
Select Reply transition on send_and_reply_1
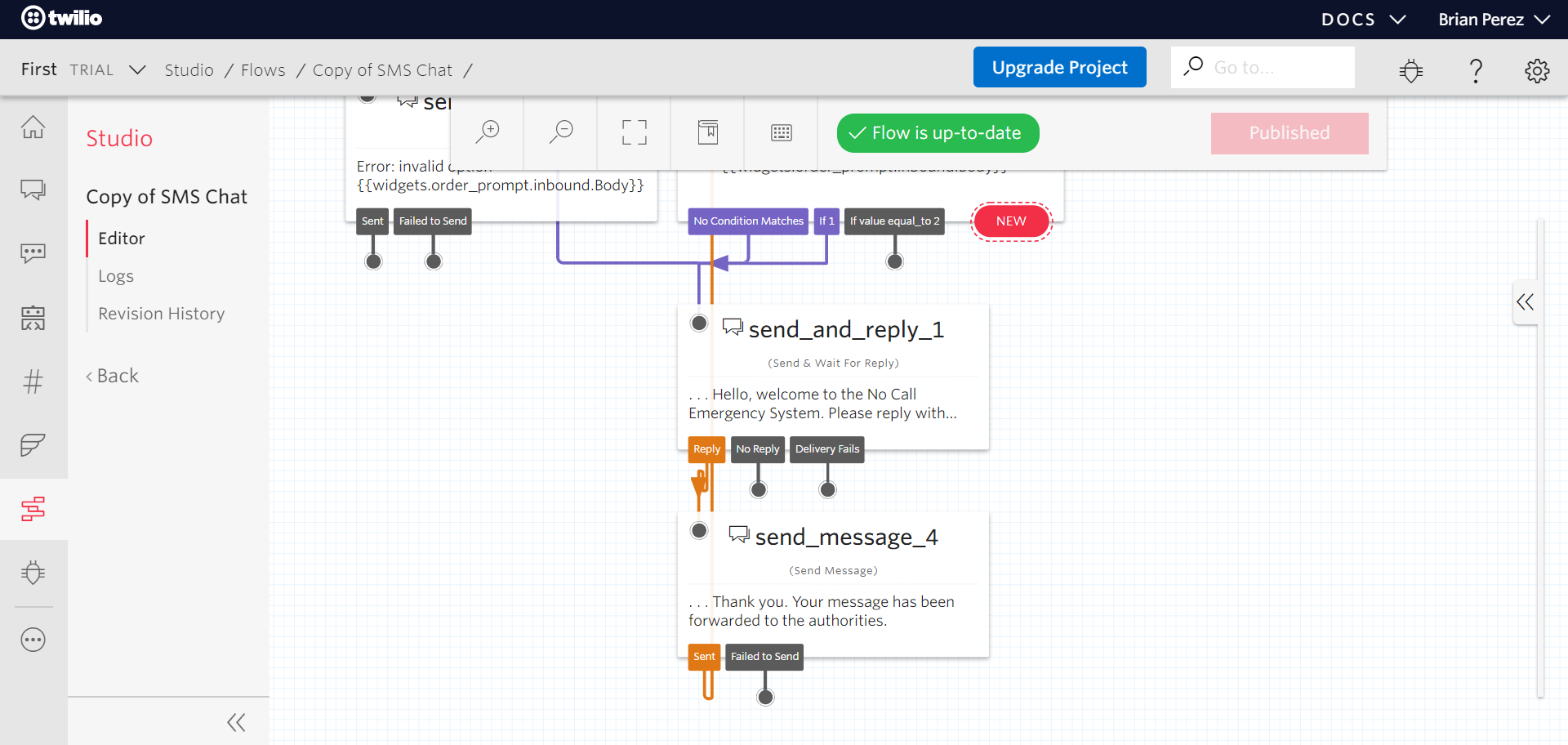[x=706, y=449]
